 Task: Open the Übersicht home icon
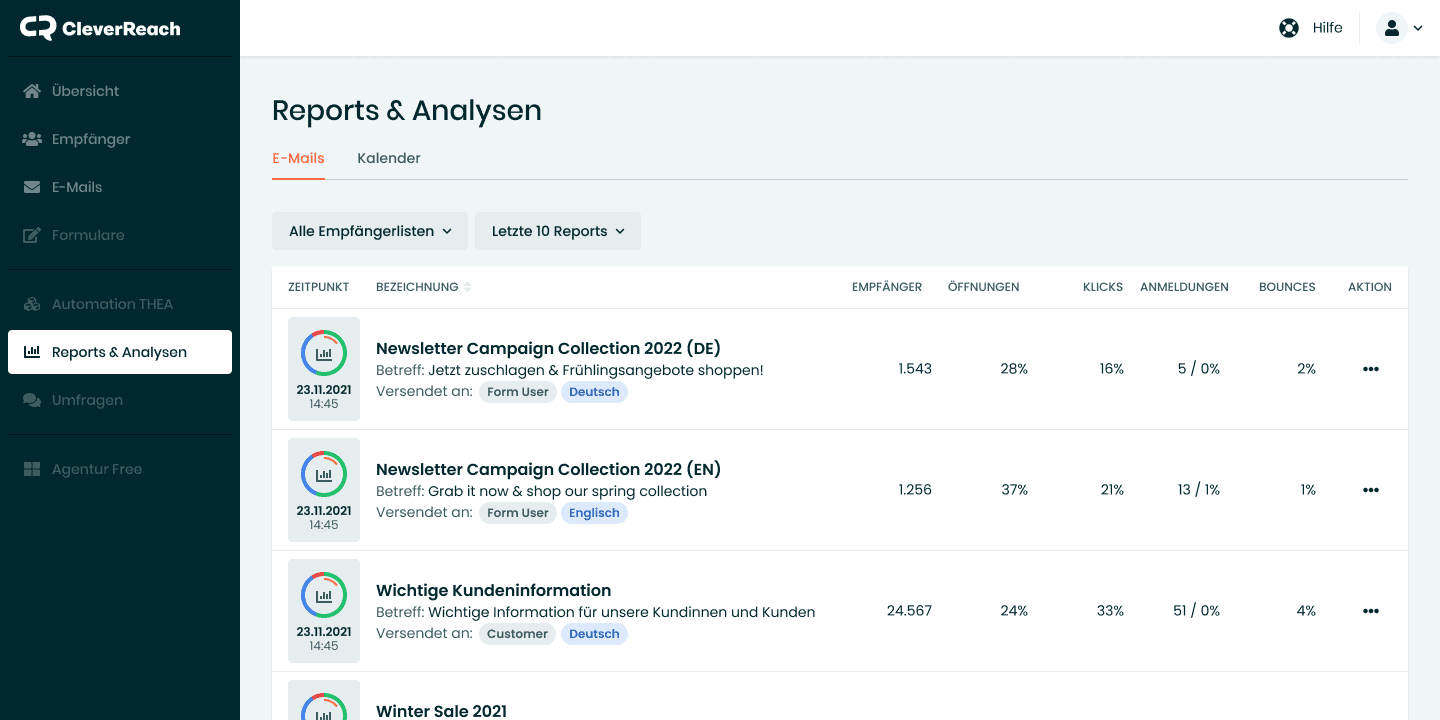tap(32, 91)
